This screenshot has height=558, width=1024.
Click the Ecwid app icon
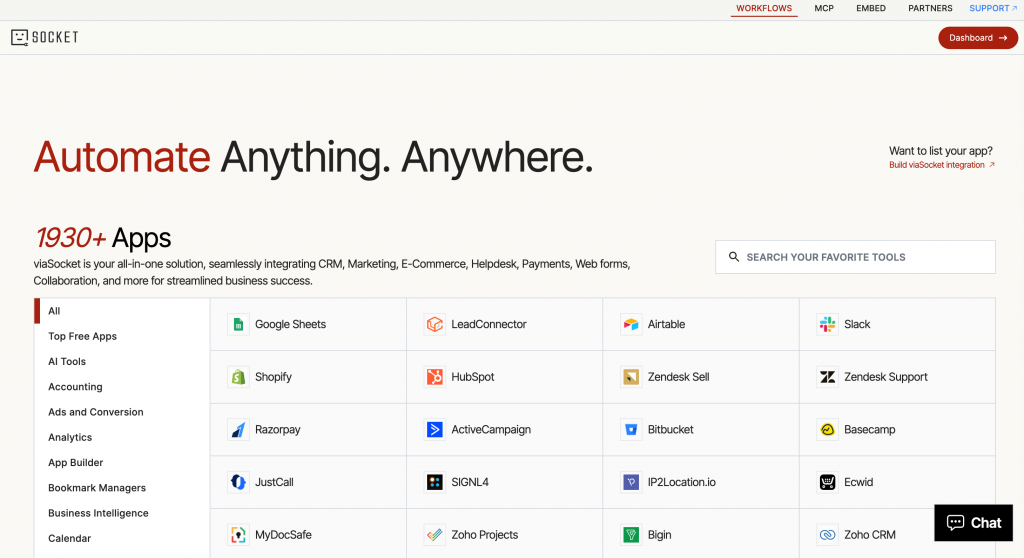click(827, 482)
